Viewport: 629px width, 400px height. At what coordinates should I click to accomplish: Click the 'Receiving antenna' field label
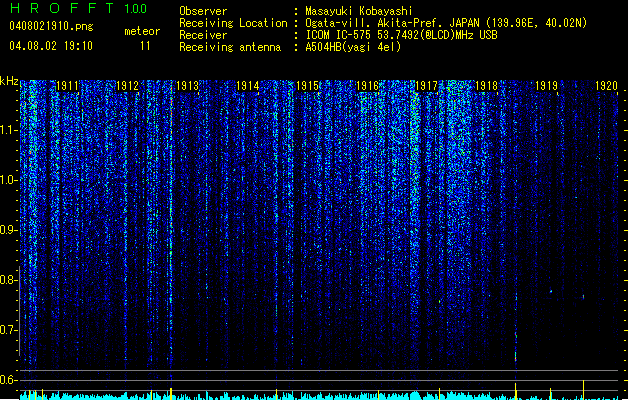[x=230, y=47]
